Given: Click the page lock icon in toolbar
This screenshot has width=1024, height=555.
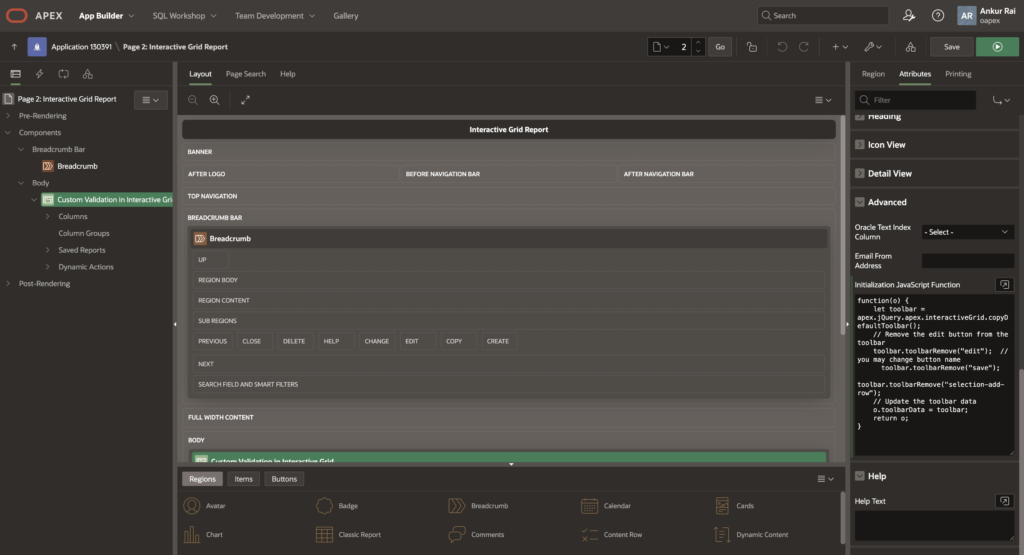Looking at the screenshot, I should (751, 47).
